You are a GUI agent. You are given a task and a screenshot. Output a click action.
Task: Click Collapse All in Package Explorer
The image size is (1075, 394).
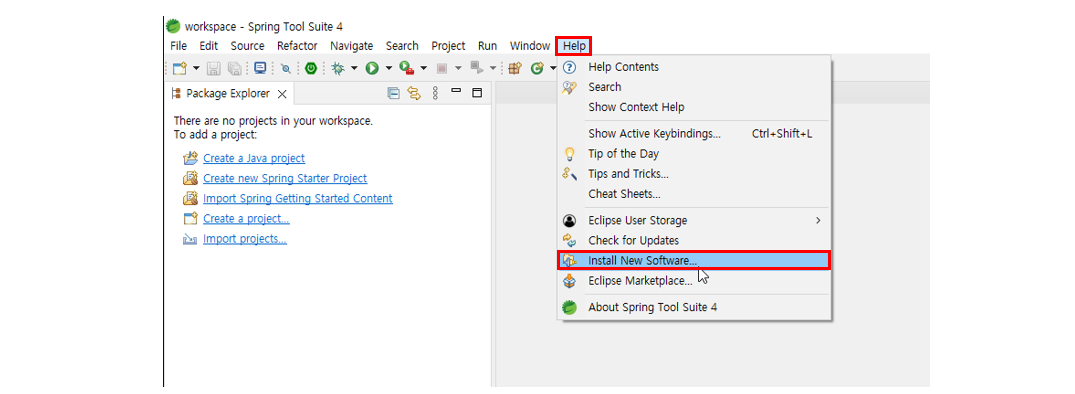(394, 93)
